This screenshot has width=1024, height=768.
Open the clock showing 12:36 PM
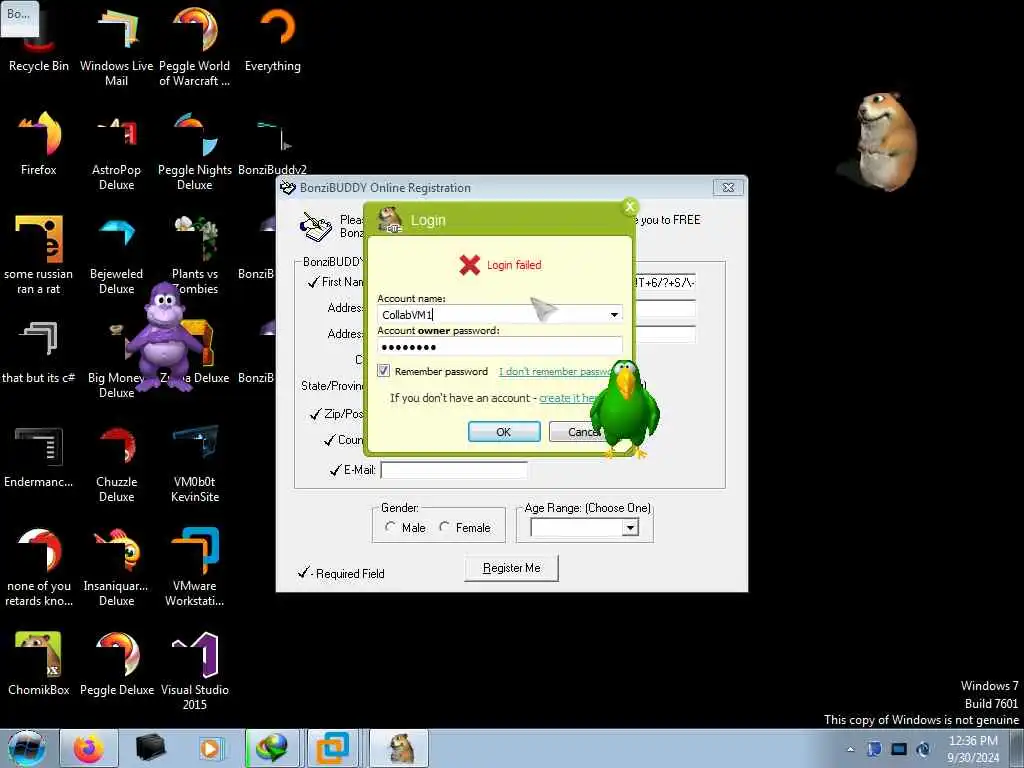973,749
